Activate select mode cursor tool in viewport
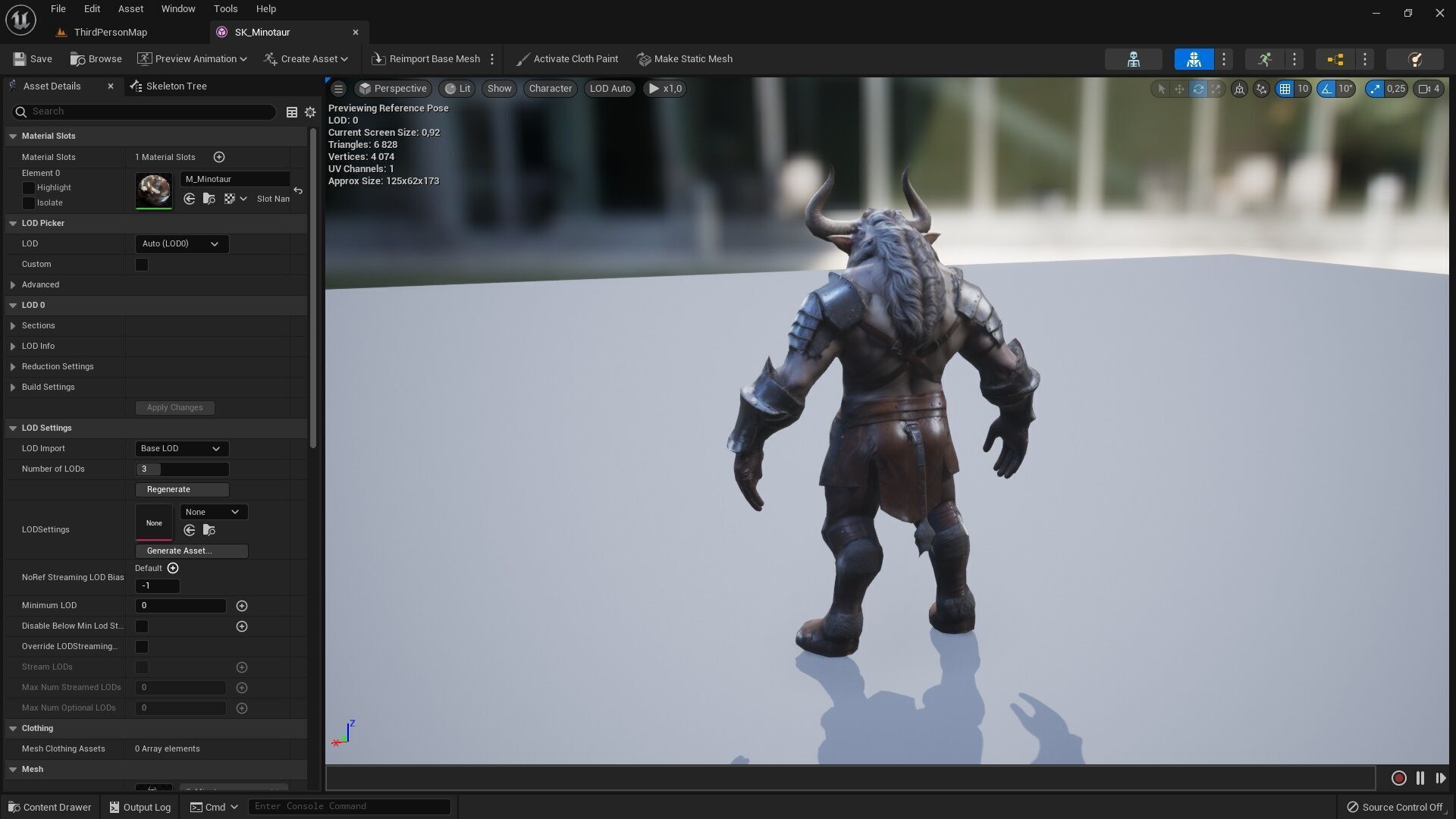1456x819 pixels. [1161, 89]
